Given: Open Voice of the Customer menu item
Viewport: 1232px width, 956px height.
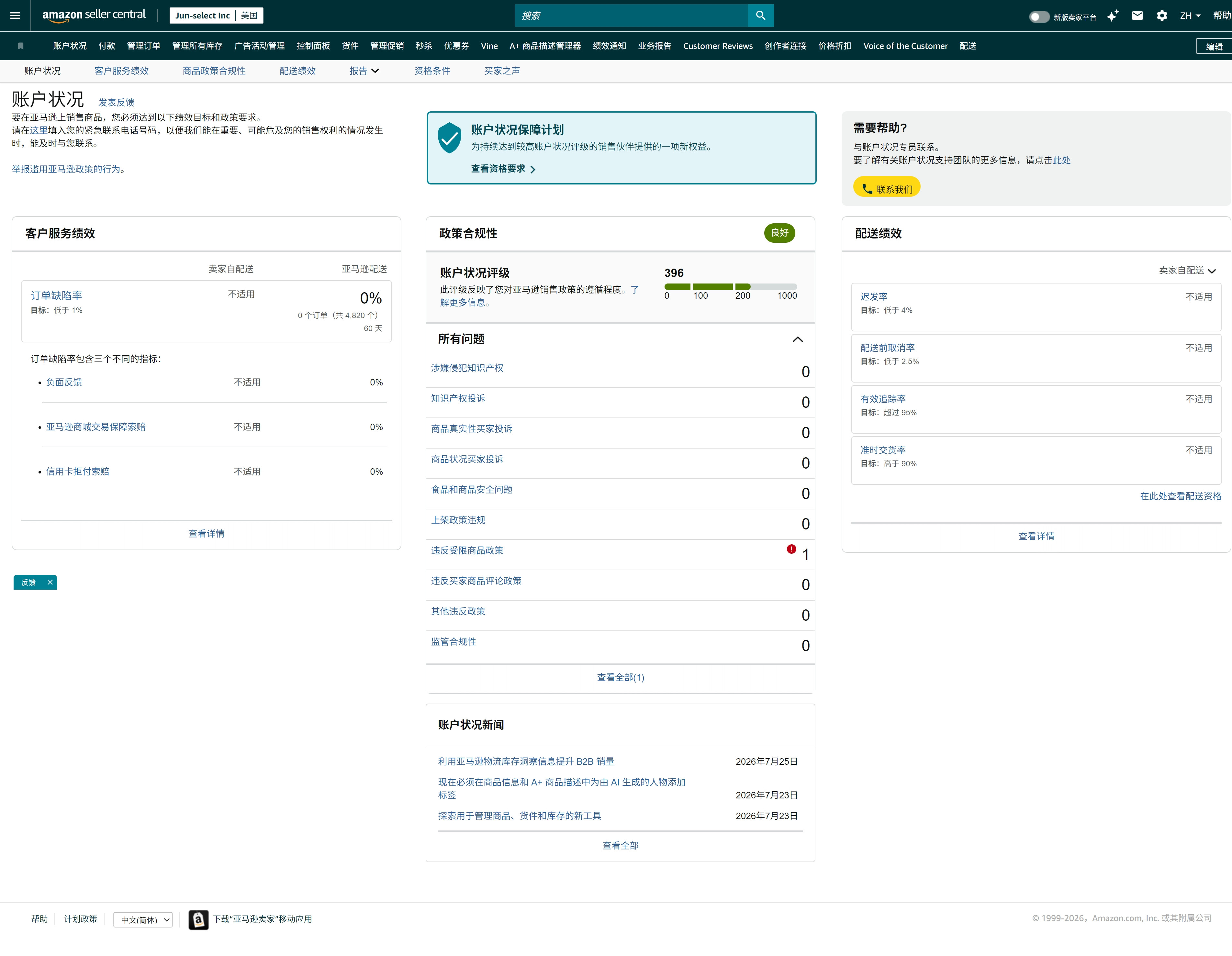Looking at the screenshot, I should click(x=905, y=46).
